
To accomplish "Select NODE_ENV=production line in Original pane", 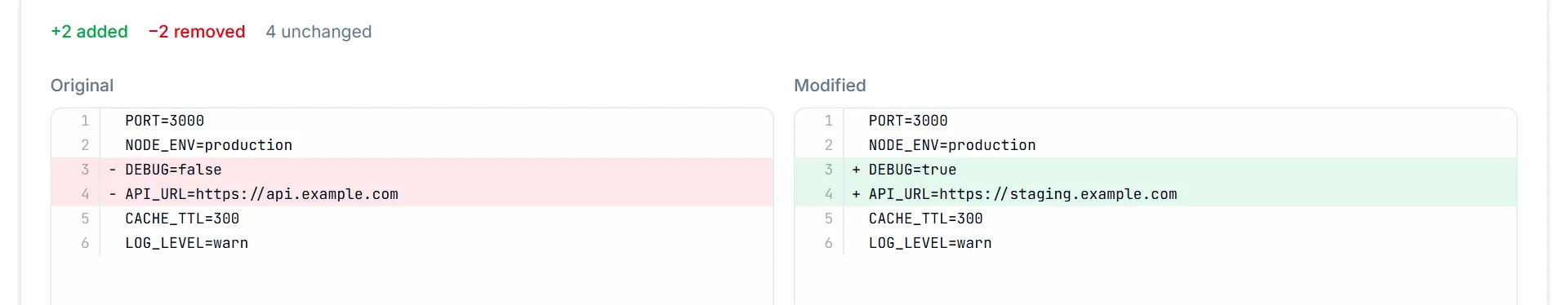I will [412, 145].
